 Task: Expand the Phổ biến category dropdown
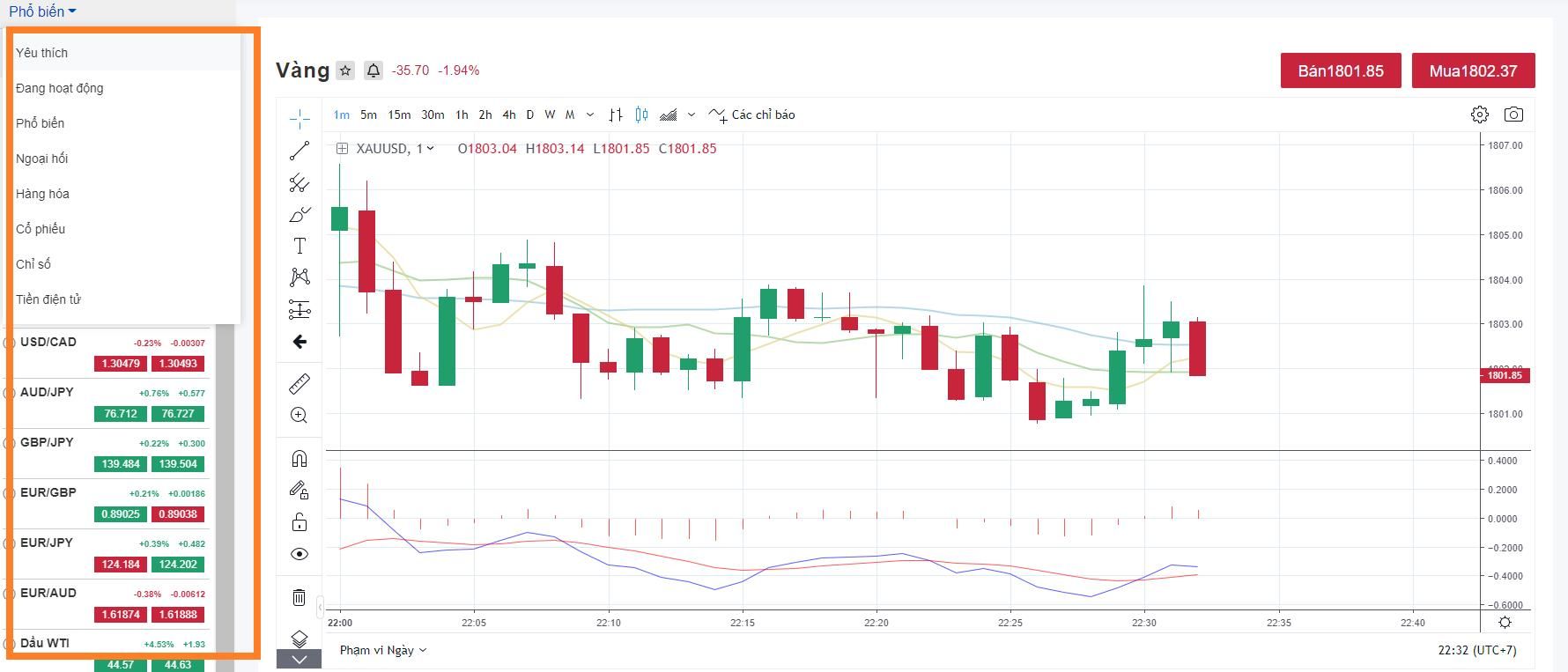pos(42,11)
